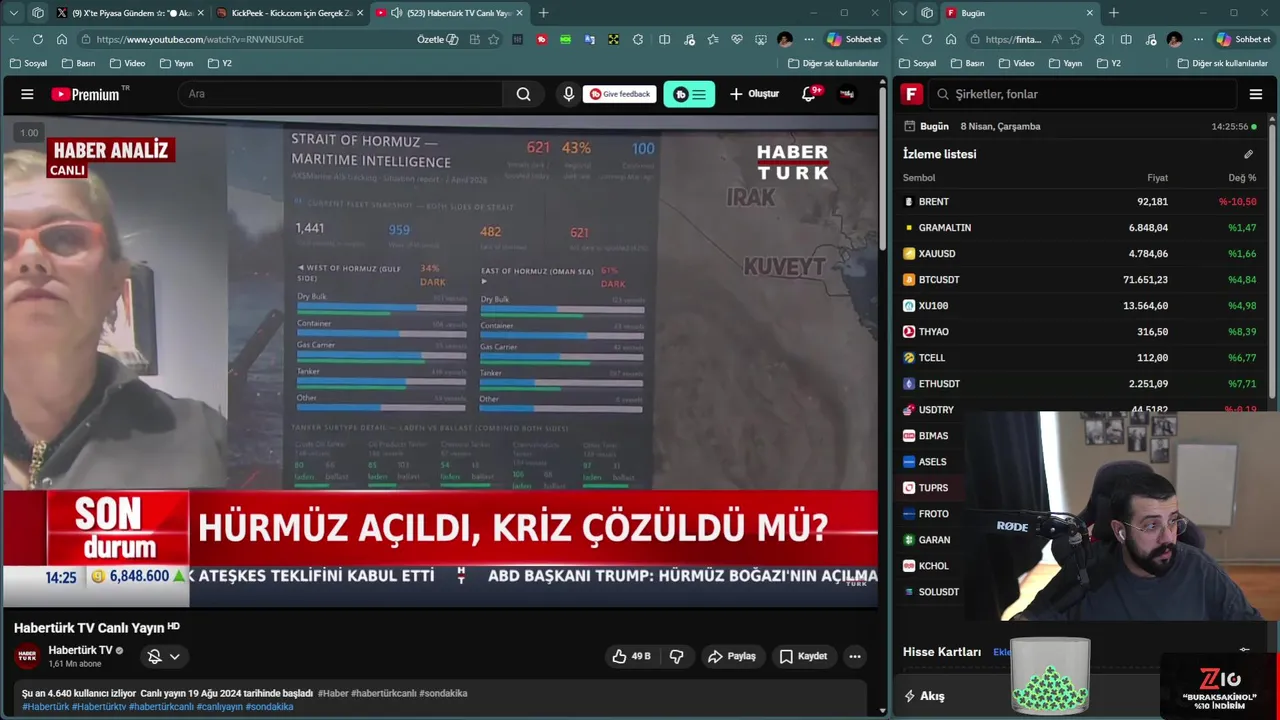Image resolution: width=1280 pixels, height=720 pixels.
Task: Reload the YouTube page
Action: [37, 39]
